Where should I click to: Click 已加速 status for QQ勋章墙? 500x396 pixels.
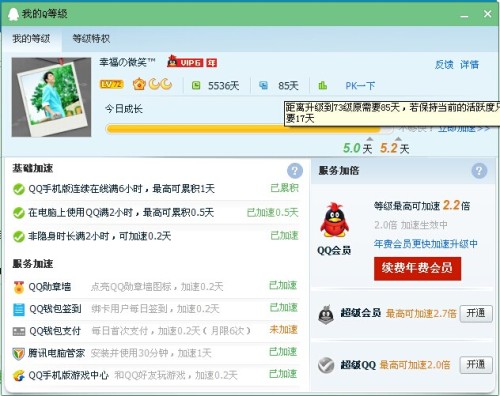click(283, 286)
